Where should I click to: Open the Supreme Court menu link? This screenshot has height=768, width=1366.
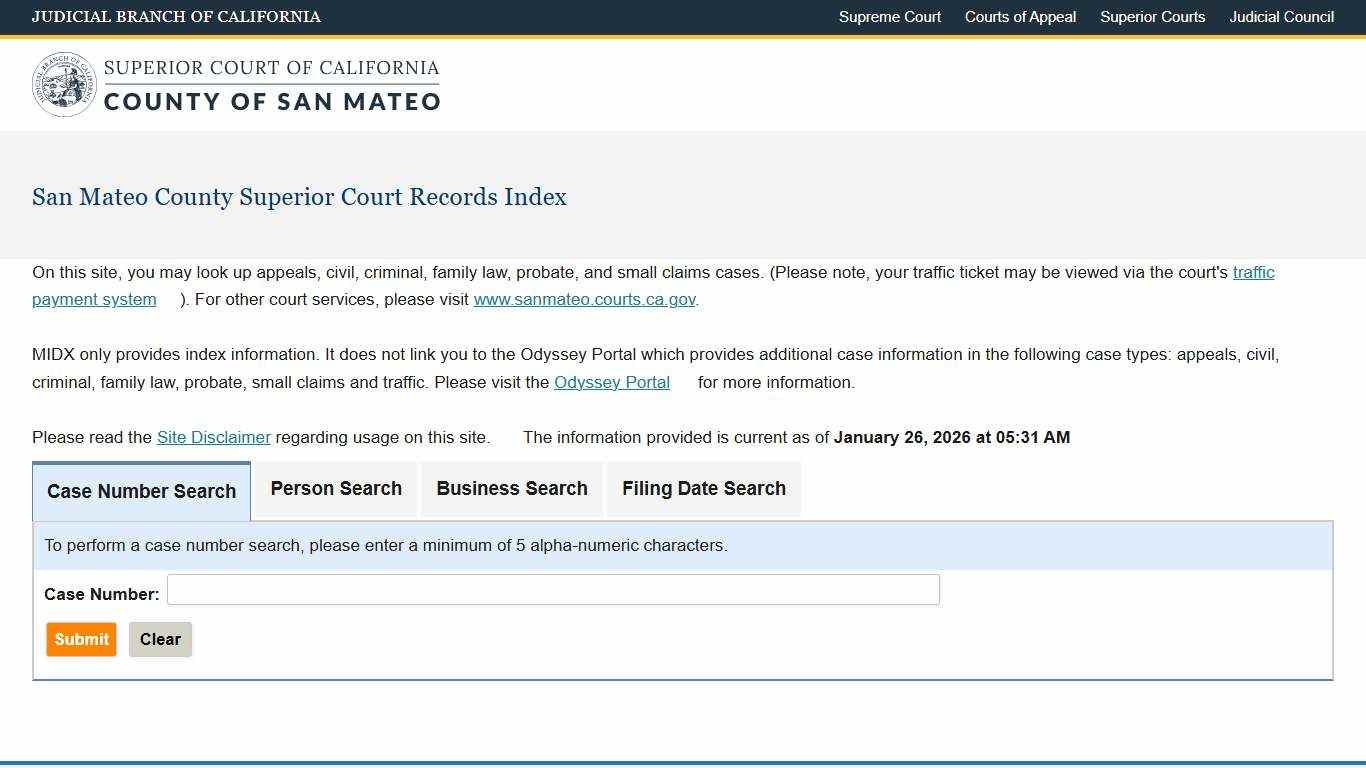click(889, 17)
